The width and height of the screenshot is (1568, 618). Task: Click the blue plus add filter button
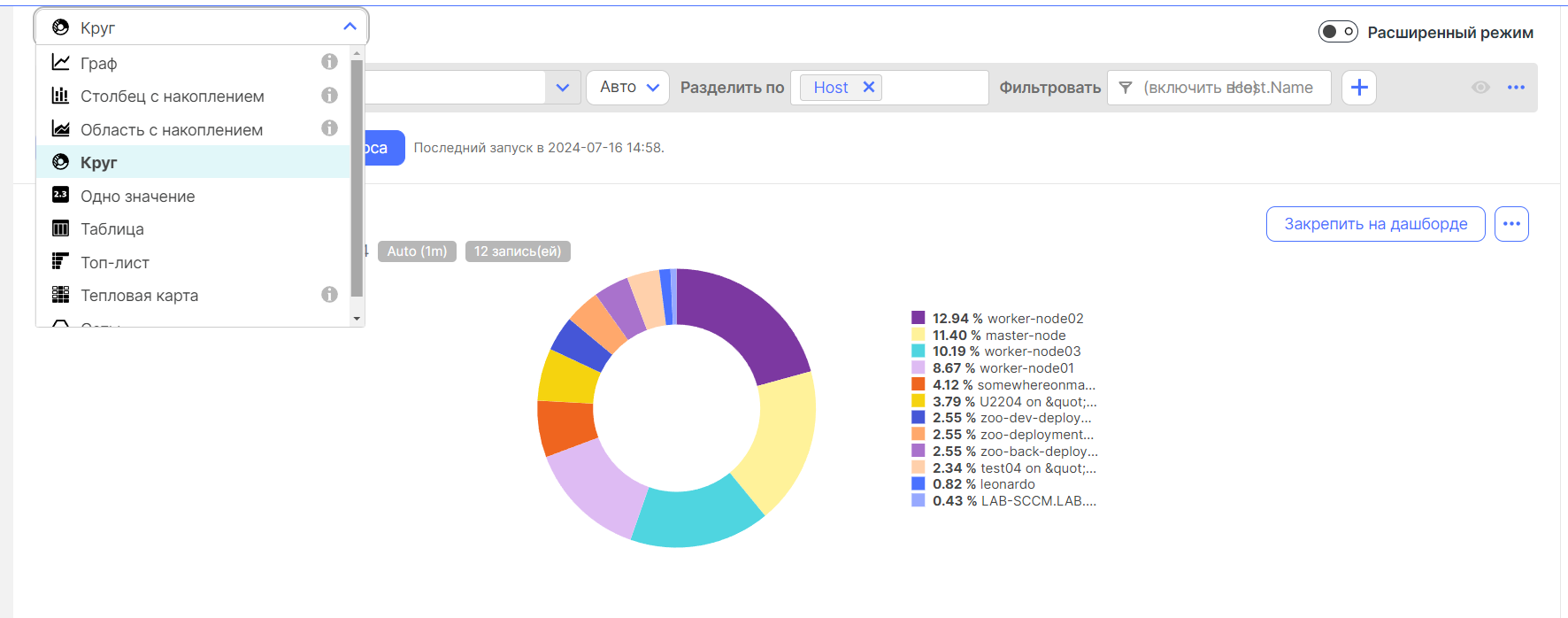1358,88
